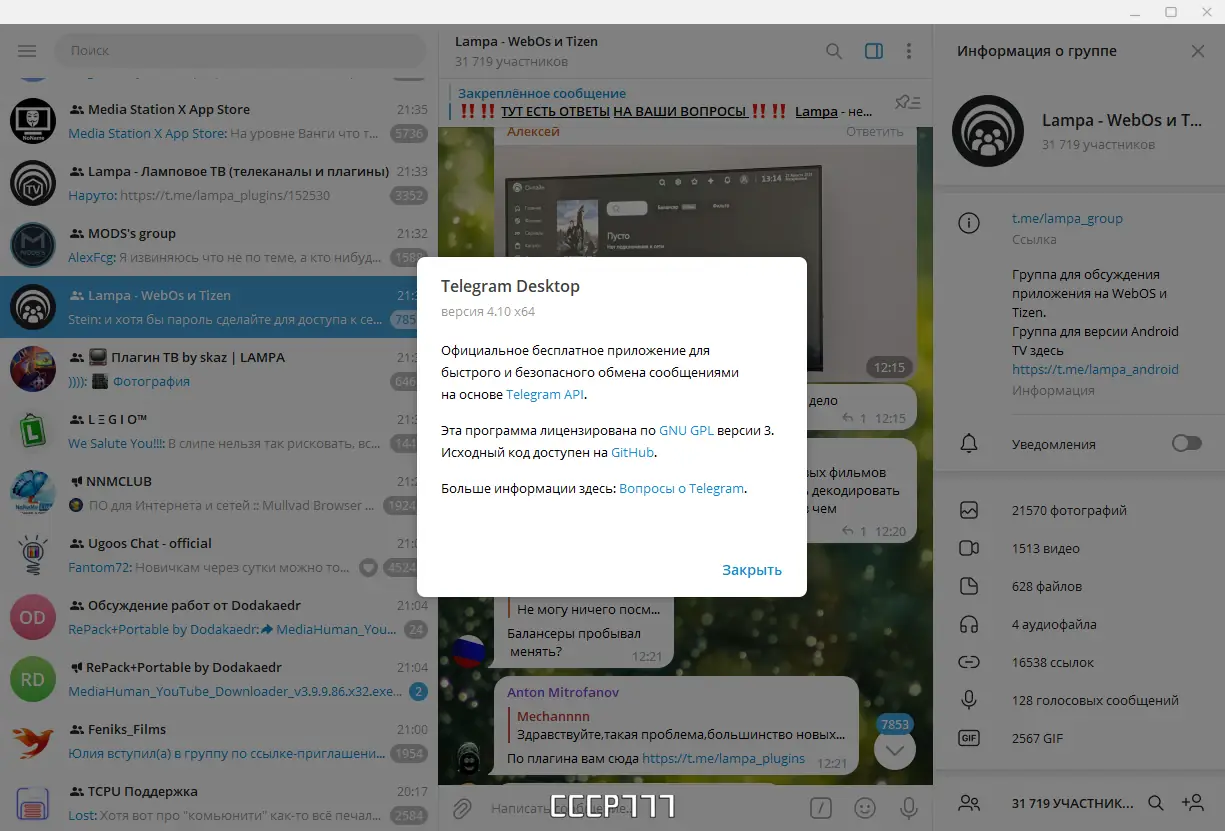Open the three-dot chat options menu
The height and width of the screenshot is (831, 1225).
pyautogui.click(x=909, y=51)
